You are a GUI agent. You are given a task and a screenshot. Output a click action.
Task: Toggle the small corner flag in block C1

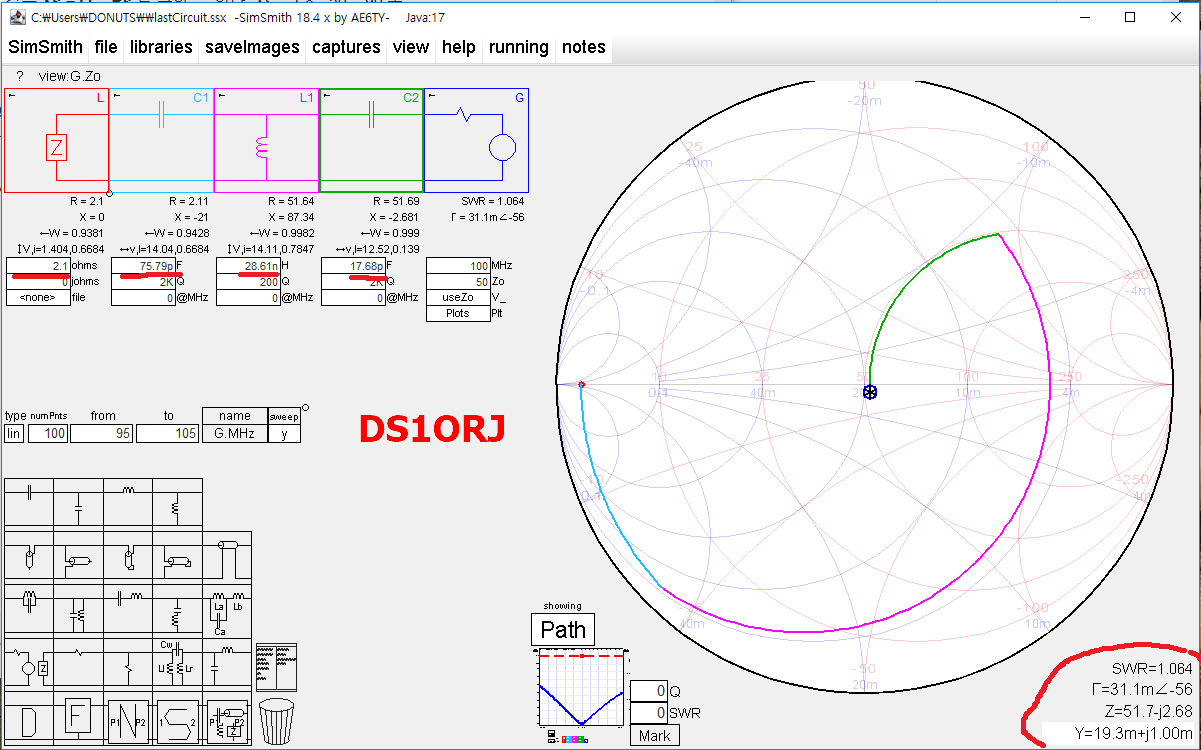click(116, 95)
